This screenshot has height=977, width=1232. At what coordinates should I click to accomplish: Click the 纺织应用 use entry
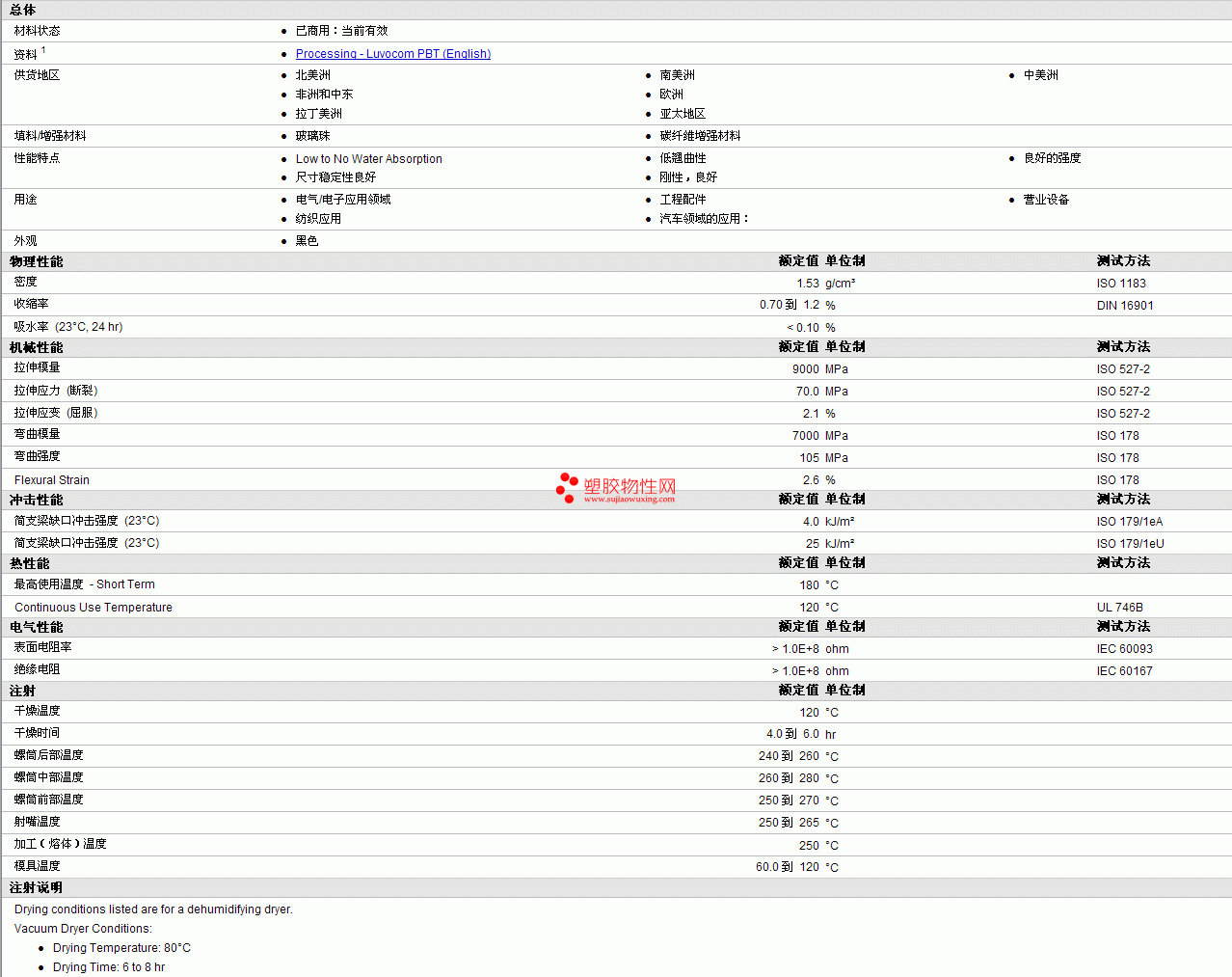coord(319,219)
